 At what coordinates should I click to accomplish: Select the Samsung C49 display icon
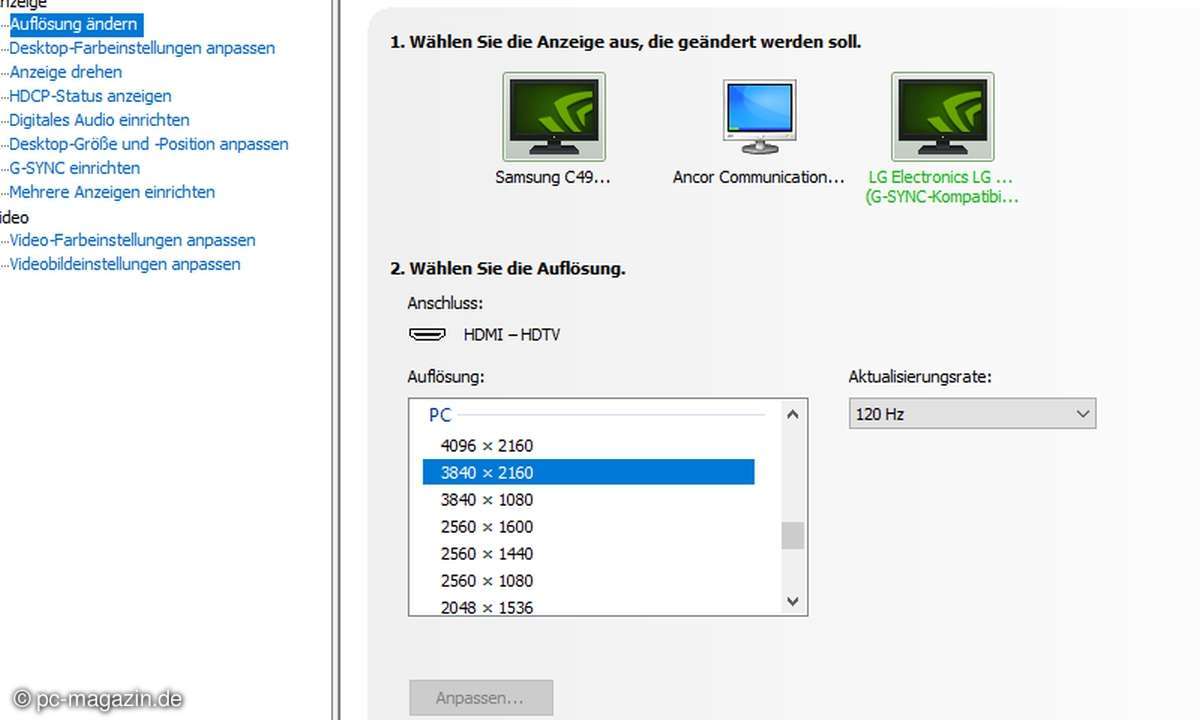tap(553, 116)
